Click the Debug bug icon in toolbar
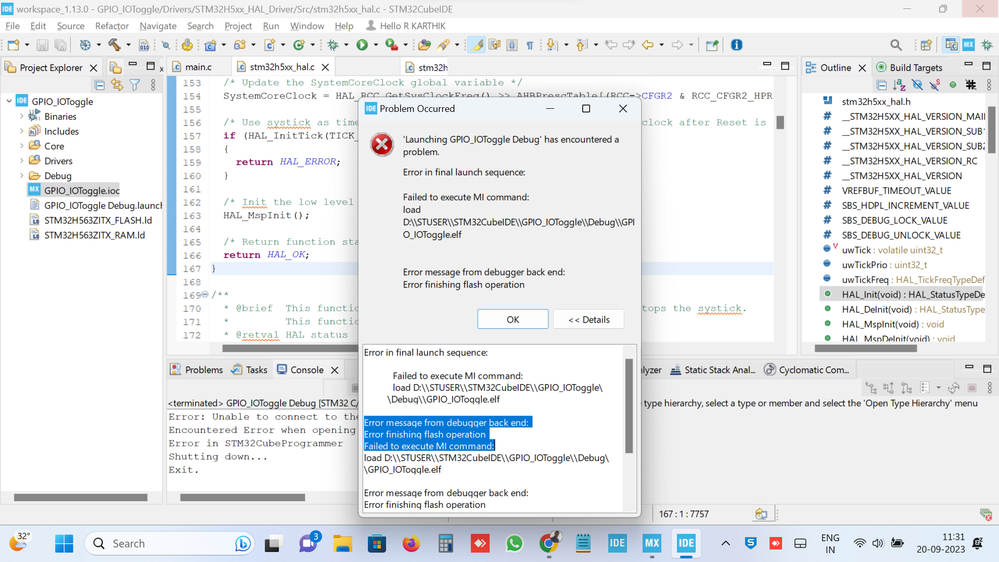 (333, 45)
